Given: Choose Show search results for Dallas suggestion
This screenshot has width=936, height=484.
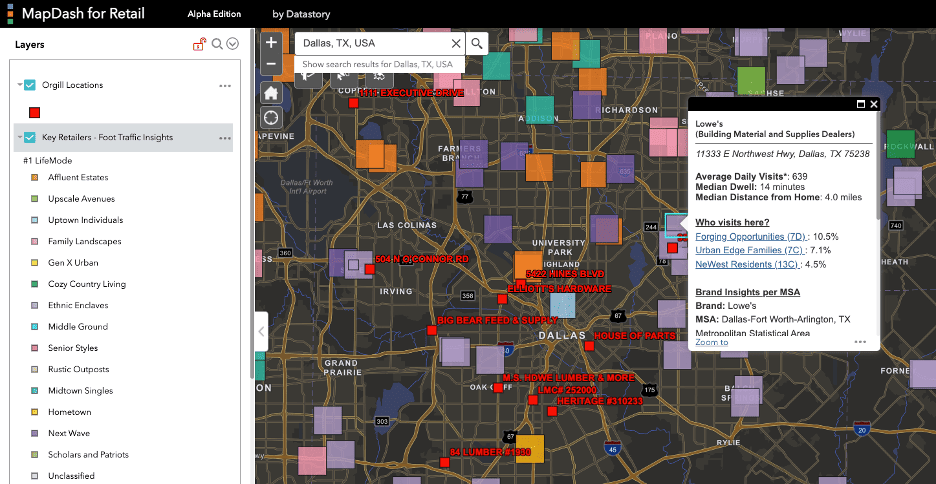Looking at the screenshot, I should [377, 64].
